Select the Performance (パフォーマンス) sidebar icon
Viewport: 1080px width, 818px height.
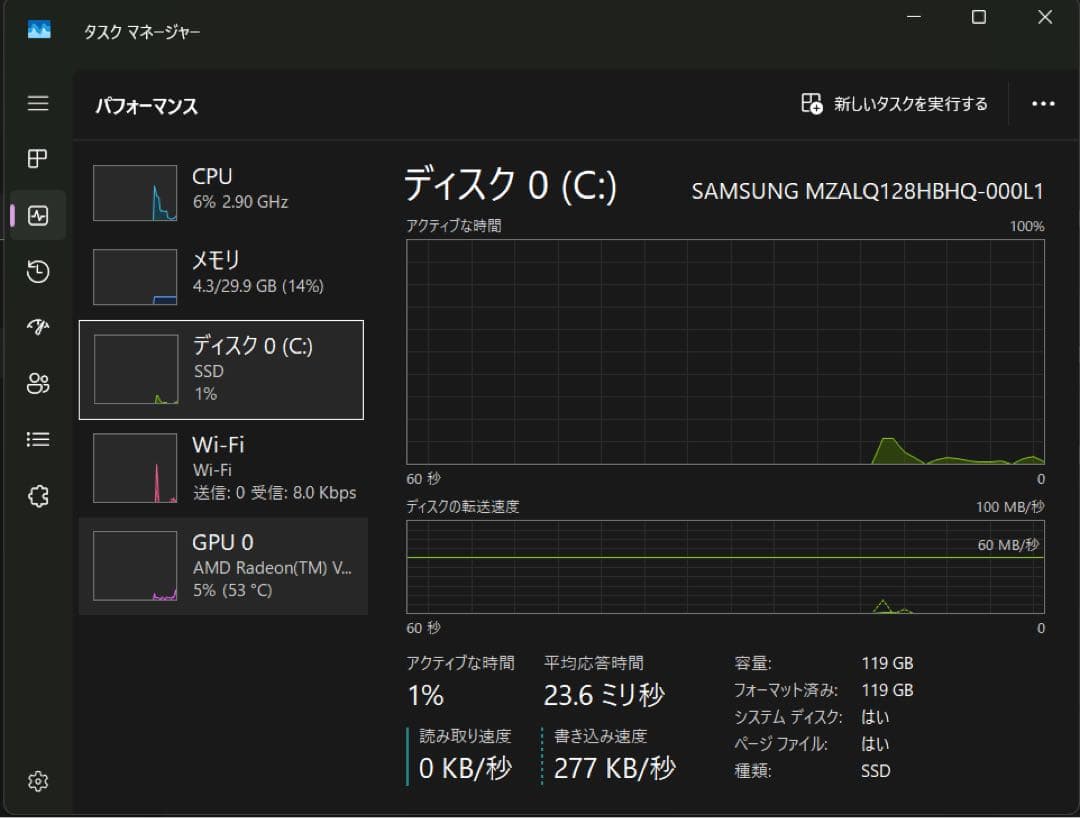[37, 214]
